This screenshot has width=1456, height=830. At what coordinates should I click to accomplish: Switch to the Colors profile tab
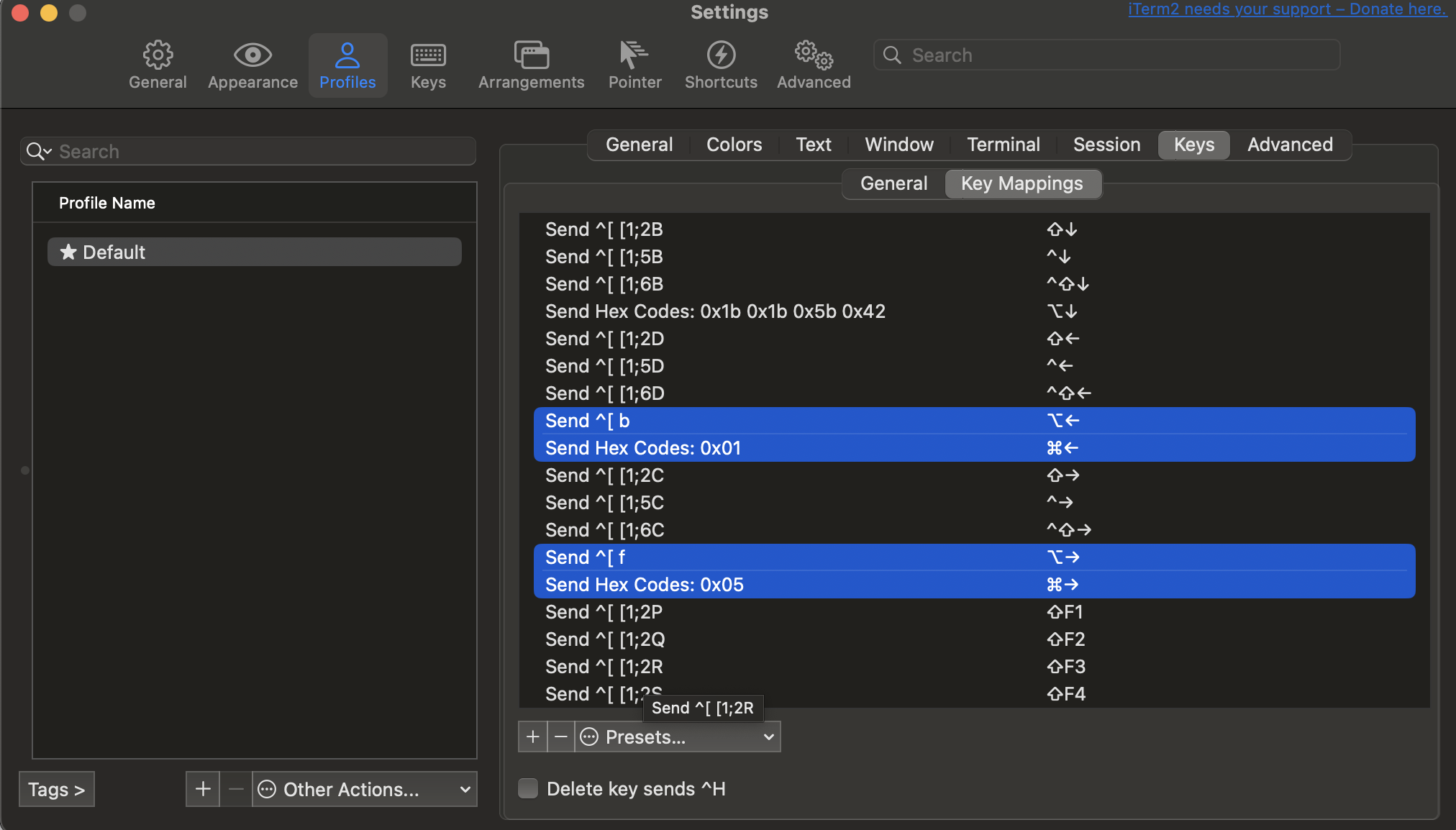tap(734, 144)
